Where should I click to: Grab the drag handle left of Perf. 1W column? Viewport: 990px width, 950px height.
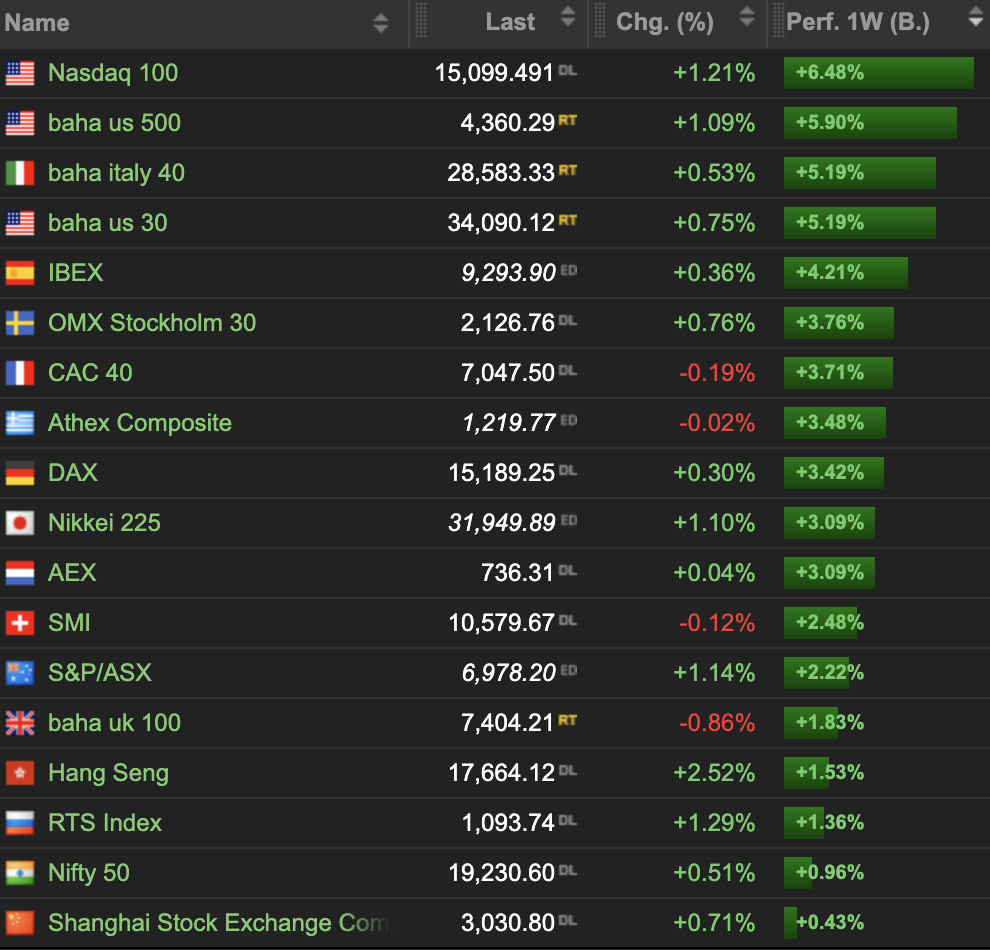pyautogui.click(x=778, y=20)
